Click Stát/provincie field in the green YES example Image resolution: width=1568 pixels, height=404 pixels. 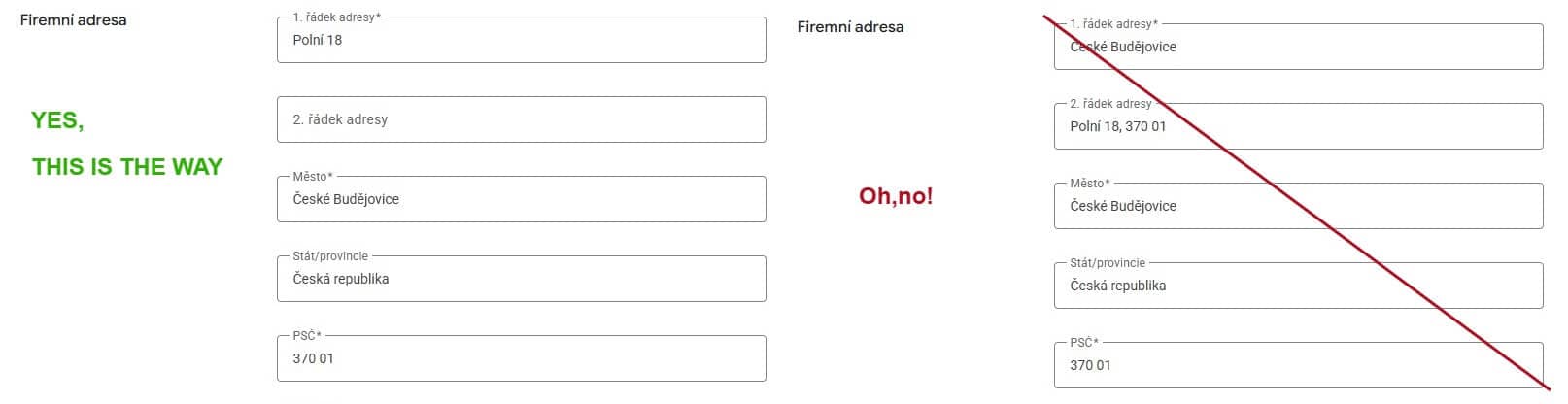(x=521, y=279)
